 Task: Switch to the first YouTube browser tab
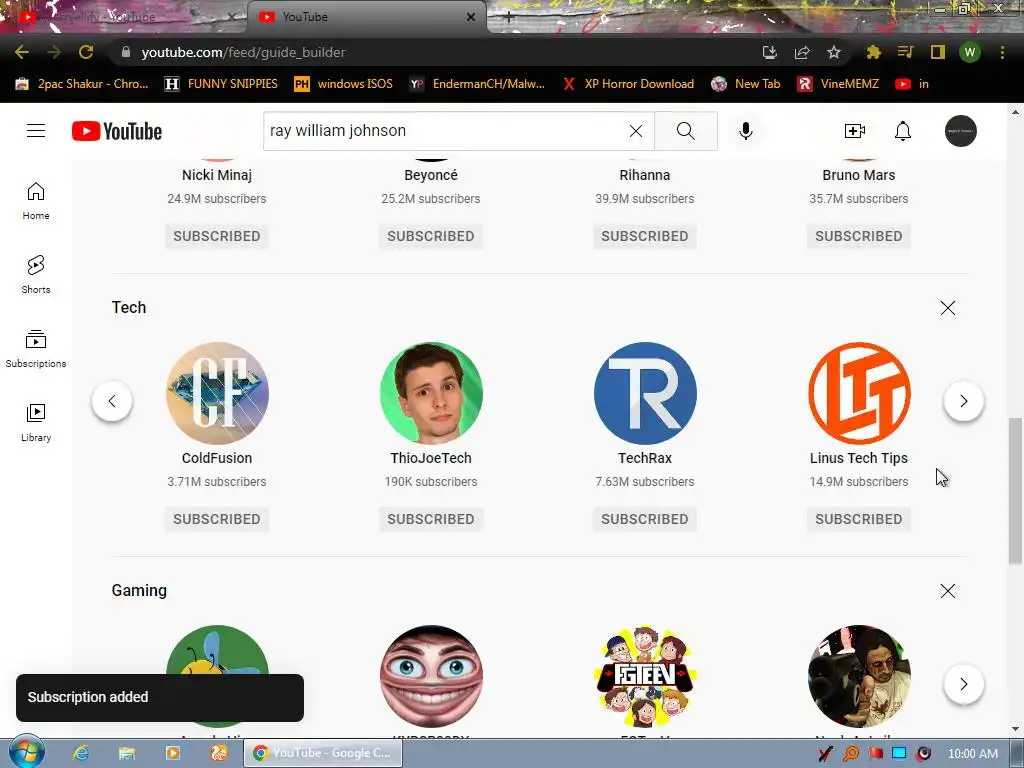[x=124, y=17]
